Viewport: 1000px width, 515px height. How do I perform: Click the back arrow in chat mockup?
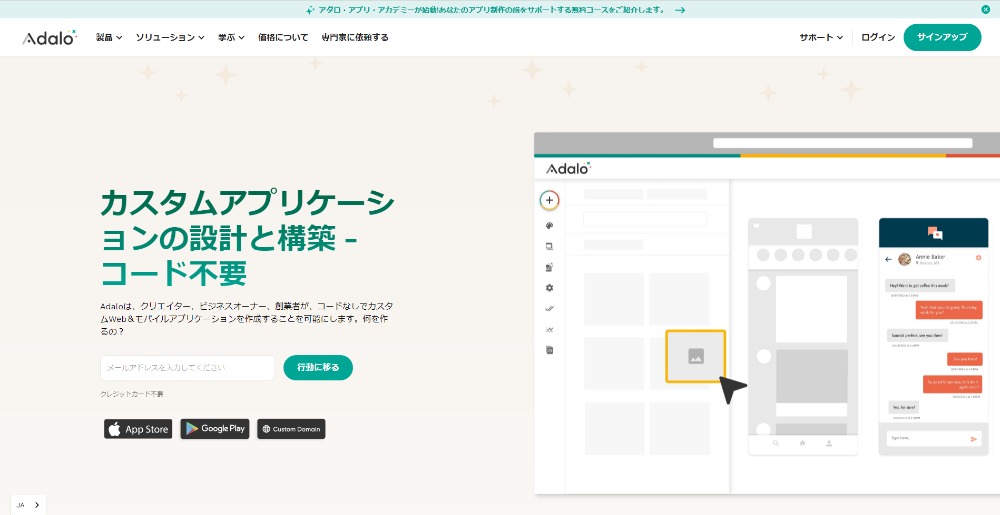point(888,259)
